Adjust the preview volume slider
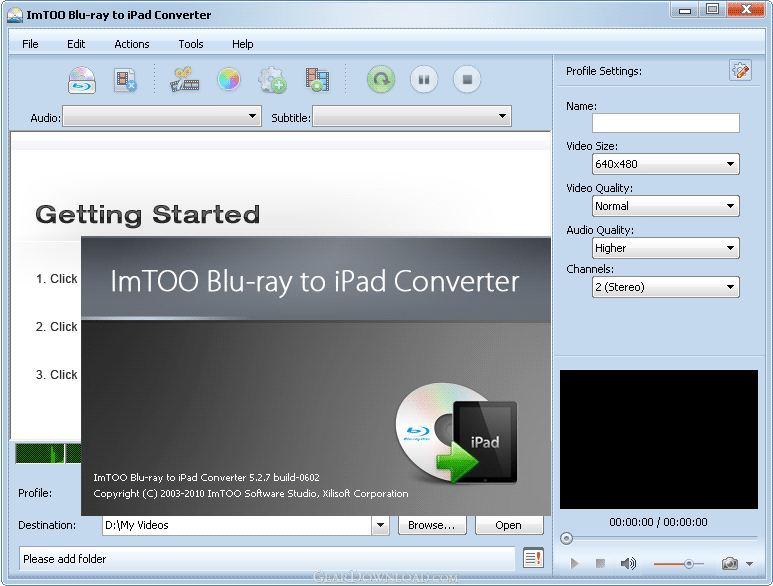The width and height of the screenshot is (773, 586). (x=678, y=563)
